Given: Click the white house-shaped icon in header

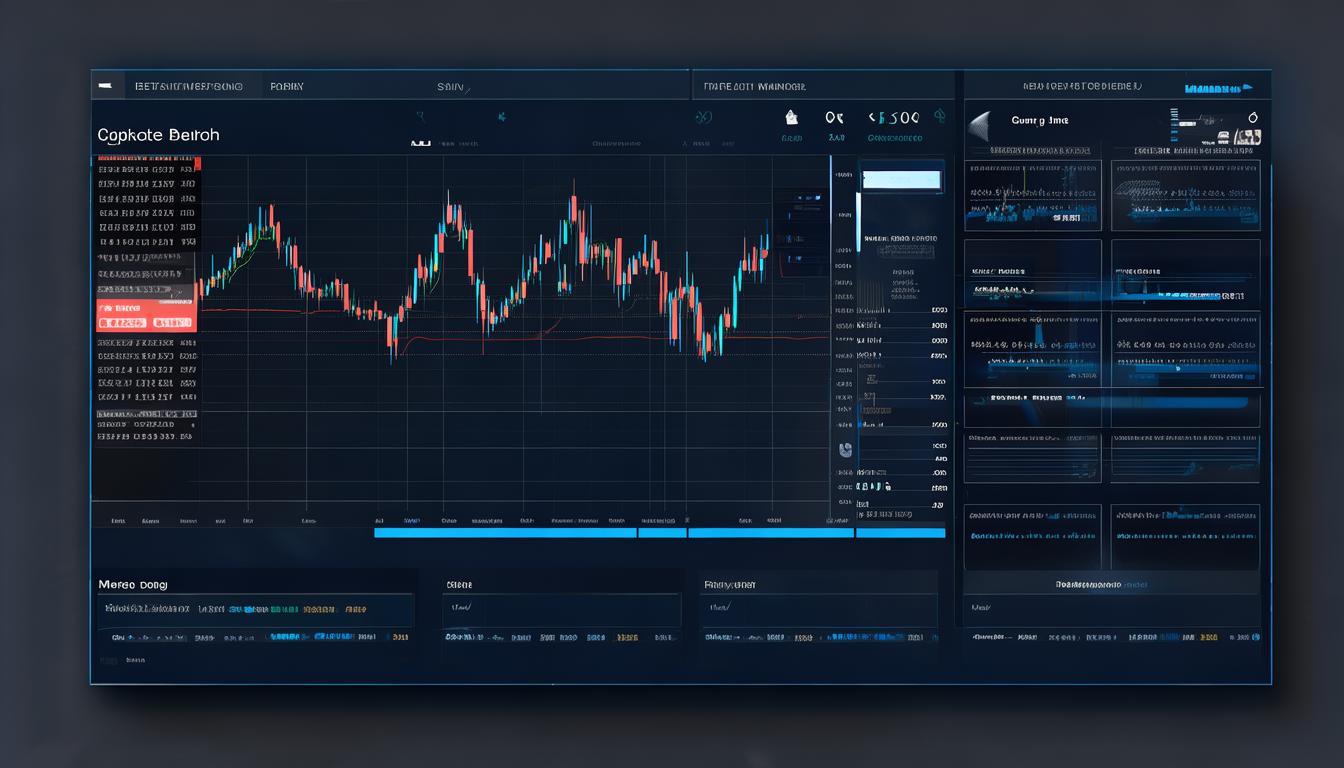Looking at the screenshot, I should click(792, 117).
